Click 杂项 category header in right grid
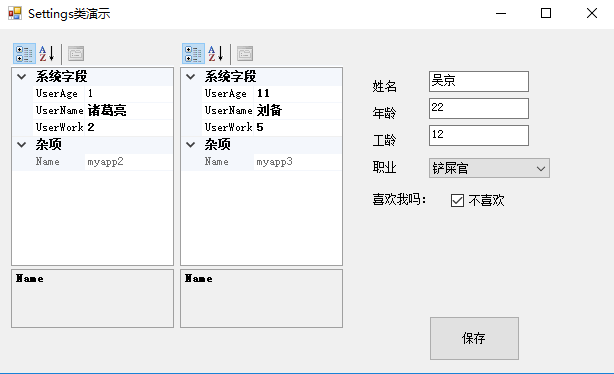The width and height of the screenshot is (614, 374). [217, 145]
